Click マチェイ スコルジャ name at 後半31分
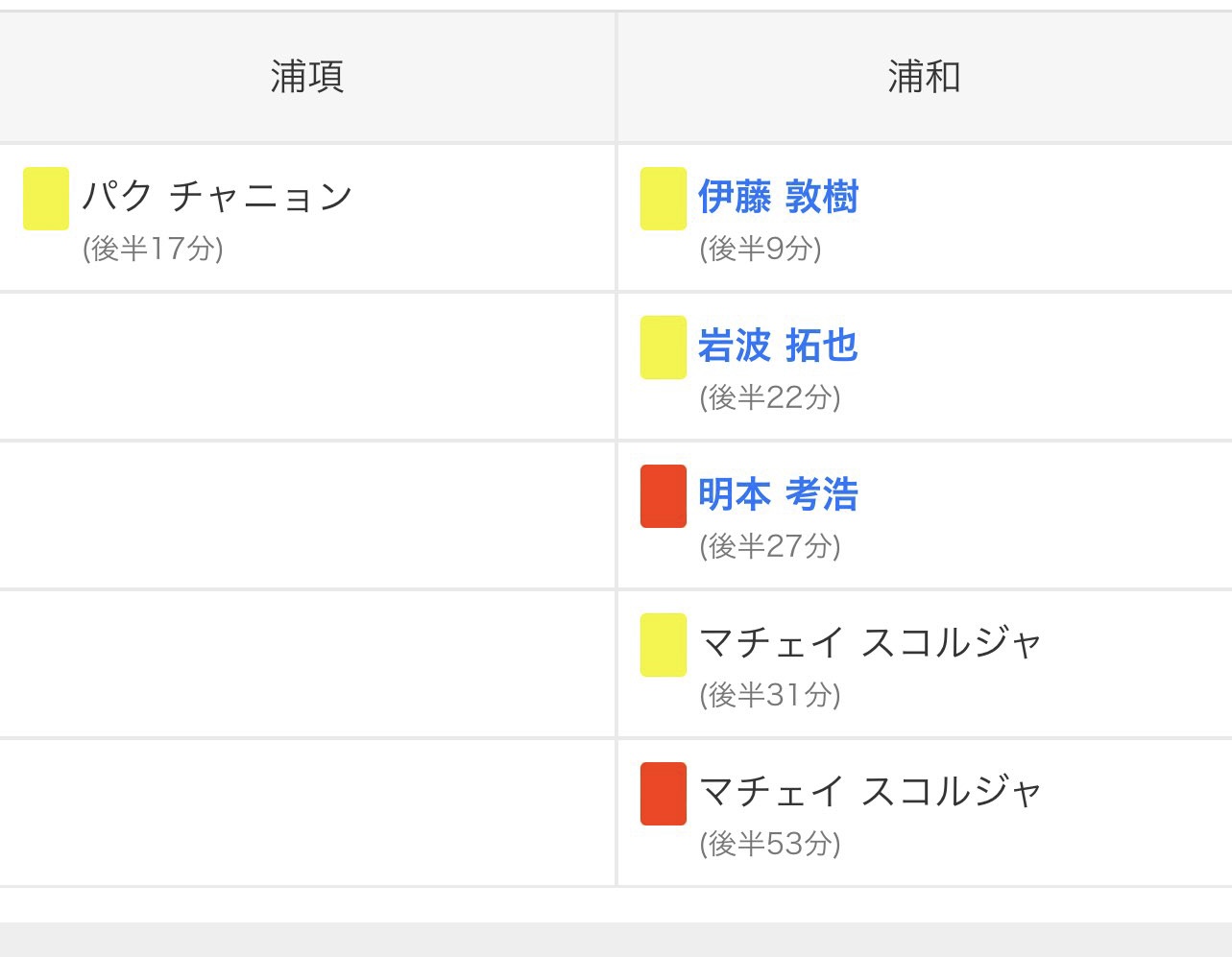 [870, 642]
